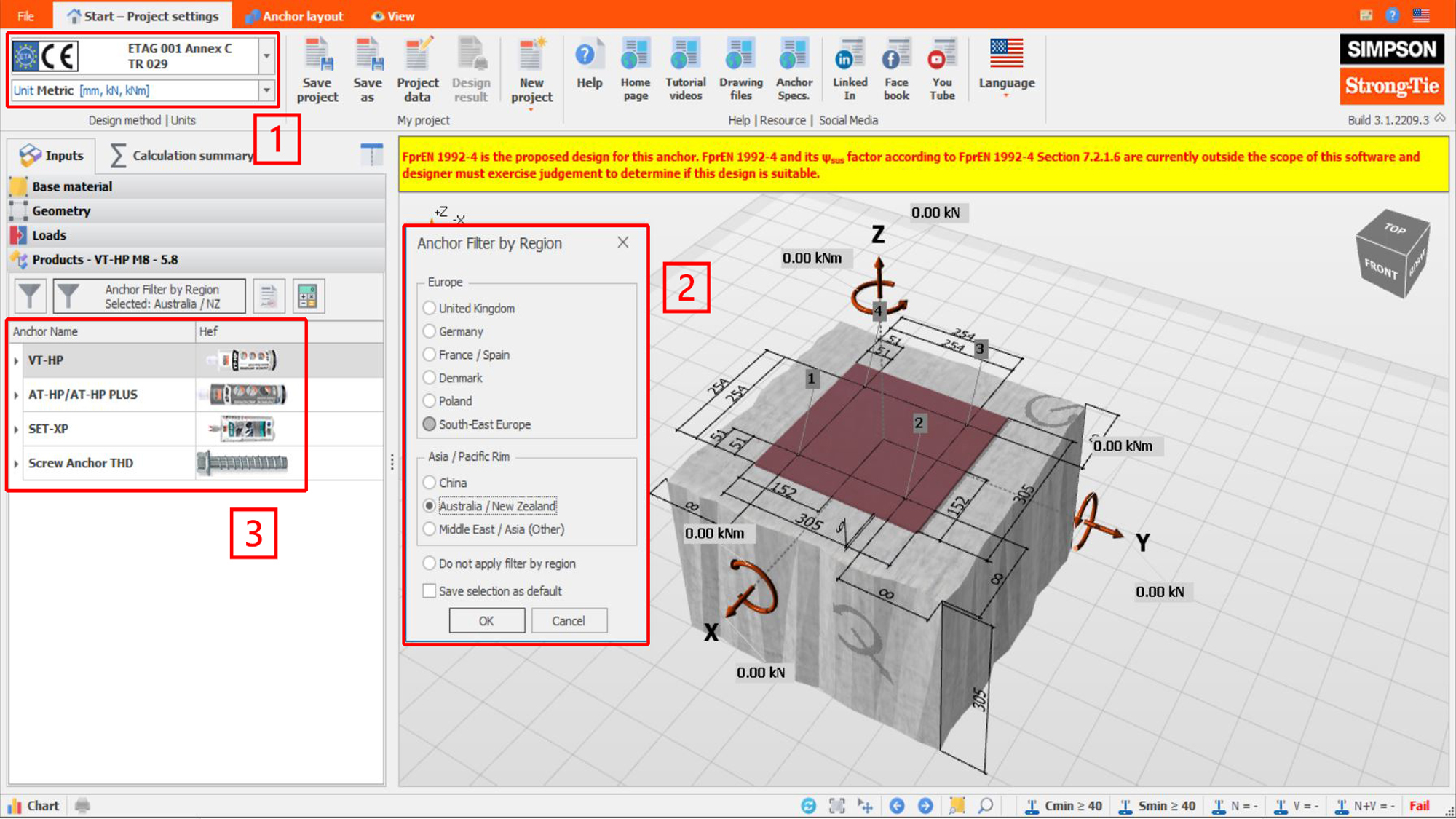Click the Help icon in ribbon
The height and width of the screenshot is (819, 1456).
(588, 55)
